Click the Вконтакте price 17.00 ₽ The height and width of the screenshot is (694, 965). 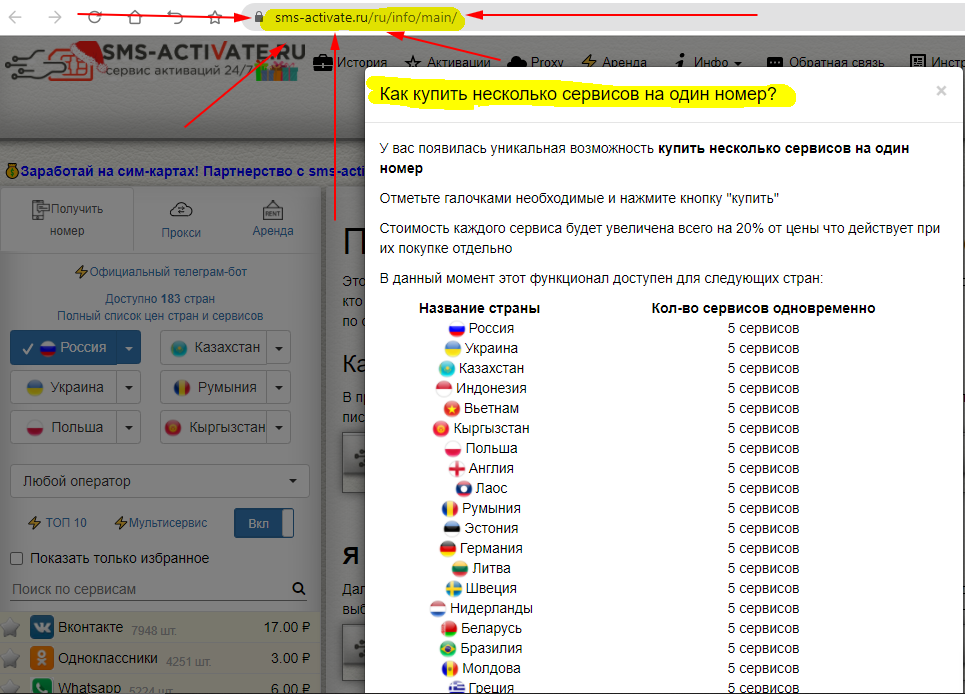287,628
